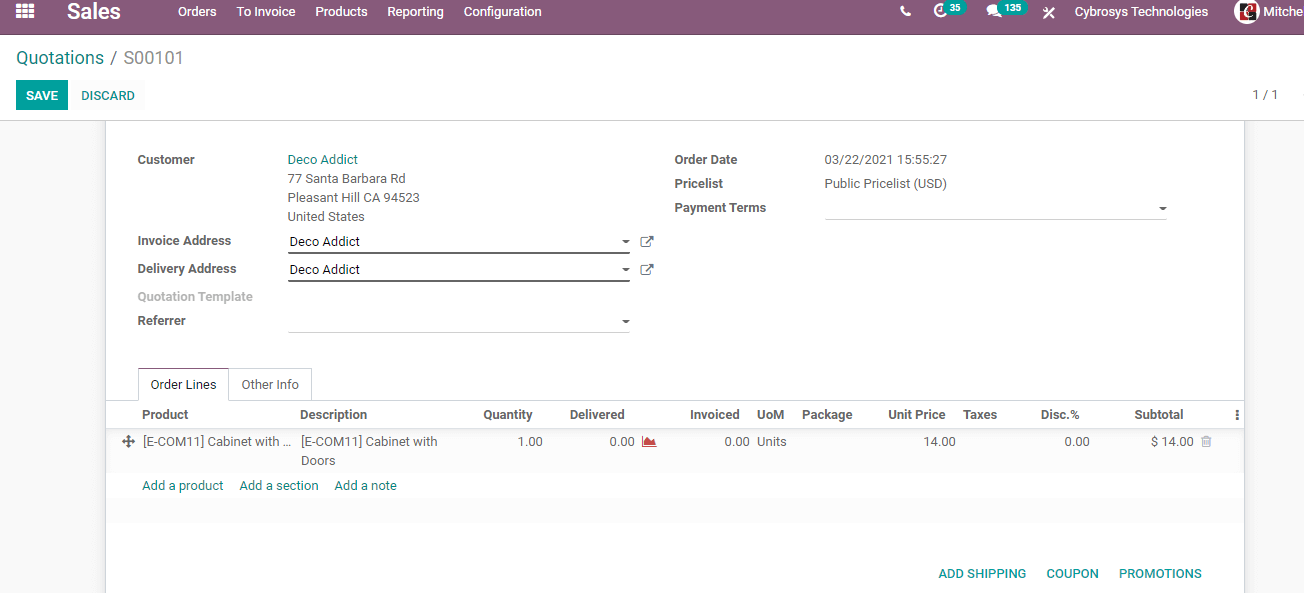Grab the order line drag handle
The height and width of the screenshot is (593, 1304).
(128, 441)
